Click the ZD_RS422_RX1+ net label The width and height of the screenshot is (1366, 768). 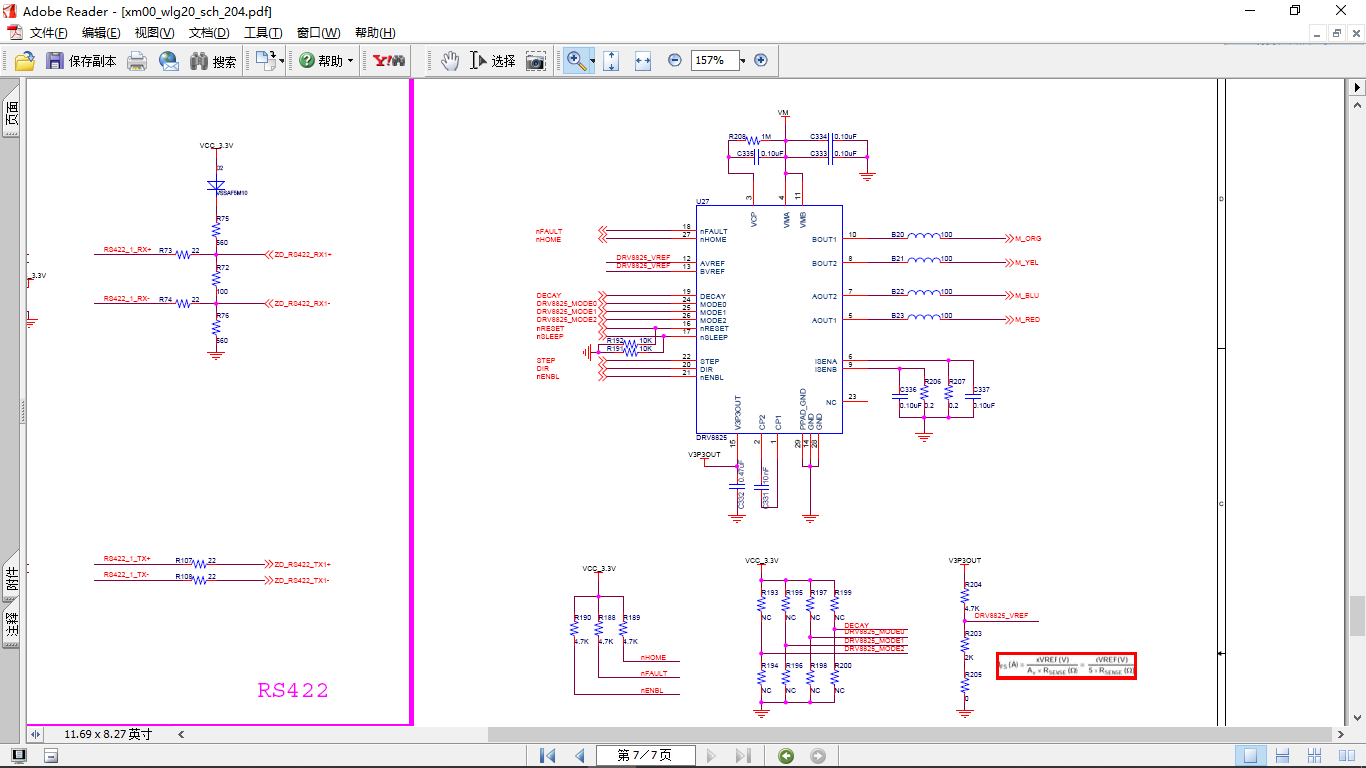303,254
